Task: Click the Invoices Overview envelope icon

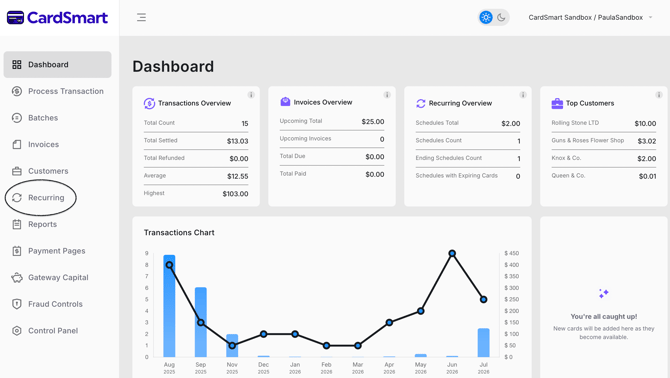Action: click(285, 102)
